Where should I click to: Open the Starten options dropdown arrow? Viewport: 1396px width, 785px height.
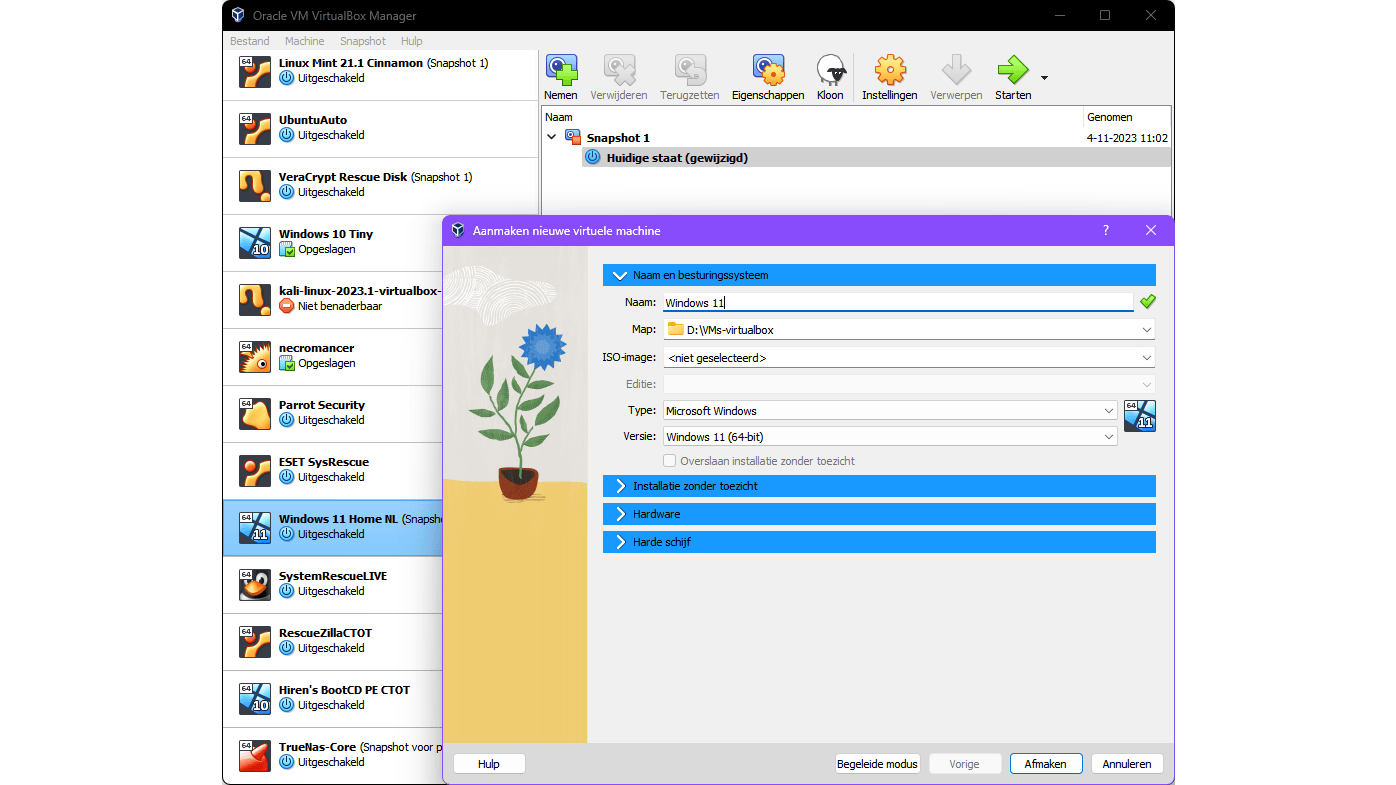pos(1044,77)
